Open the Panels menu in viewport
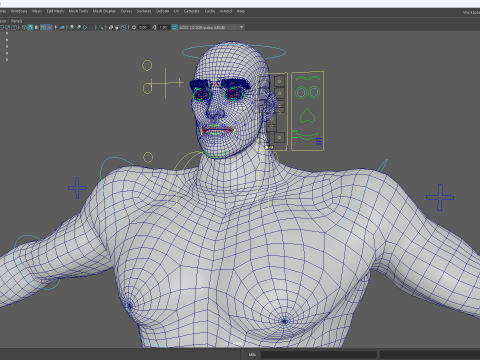This screenshot has width=480, height=360. [x=16, y=21]
